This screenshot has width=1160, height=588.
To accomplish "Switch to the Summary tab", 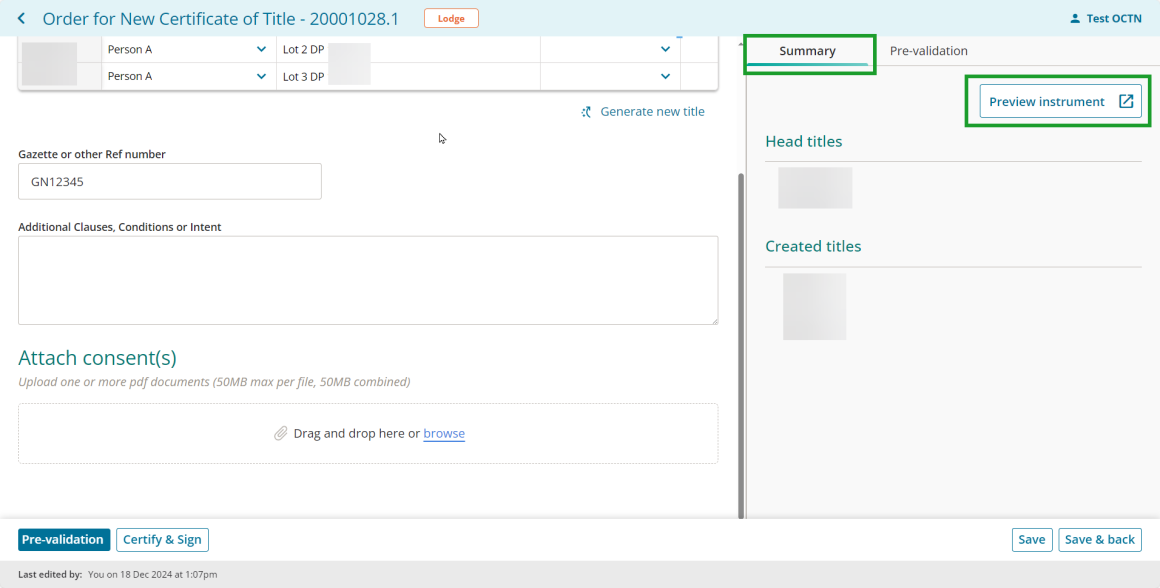I will (807, 51).
